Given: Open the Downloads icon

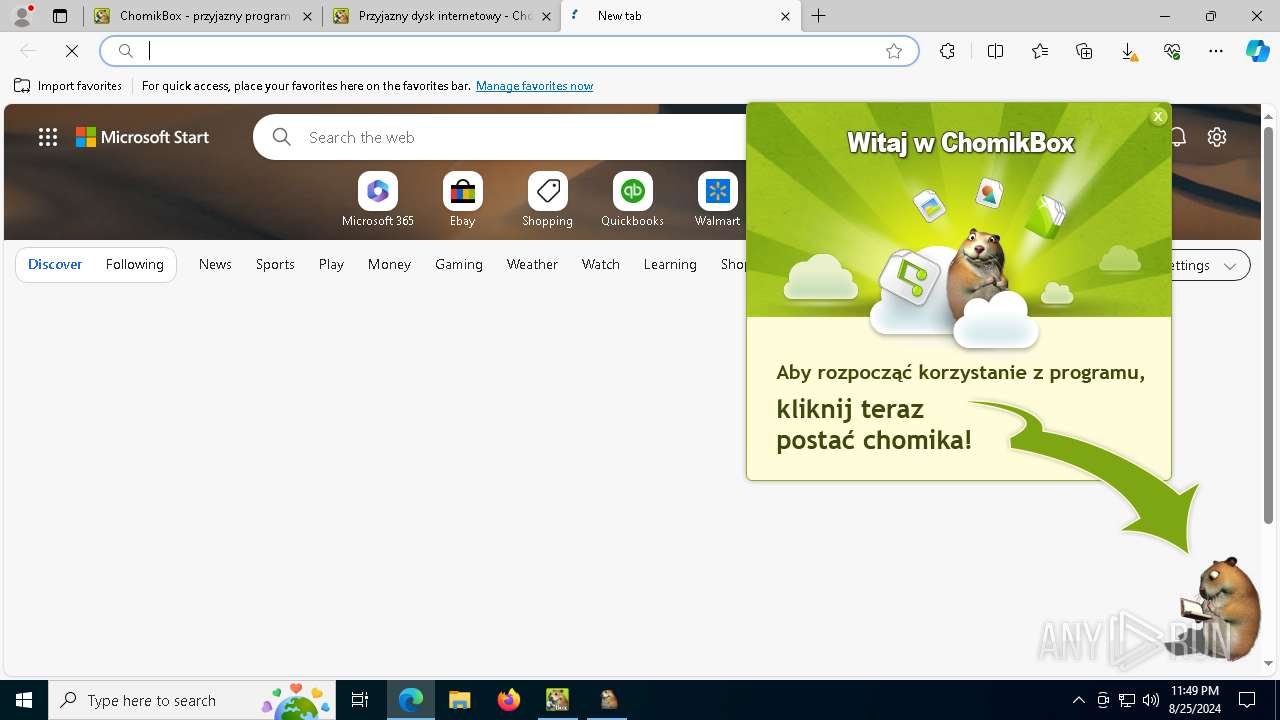Looking at the screenshot, I should (x=1128, y=51).
